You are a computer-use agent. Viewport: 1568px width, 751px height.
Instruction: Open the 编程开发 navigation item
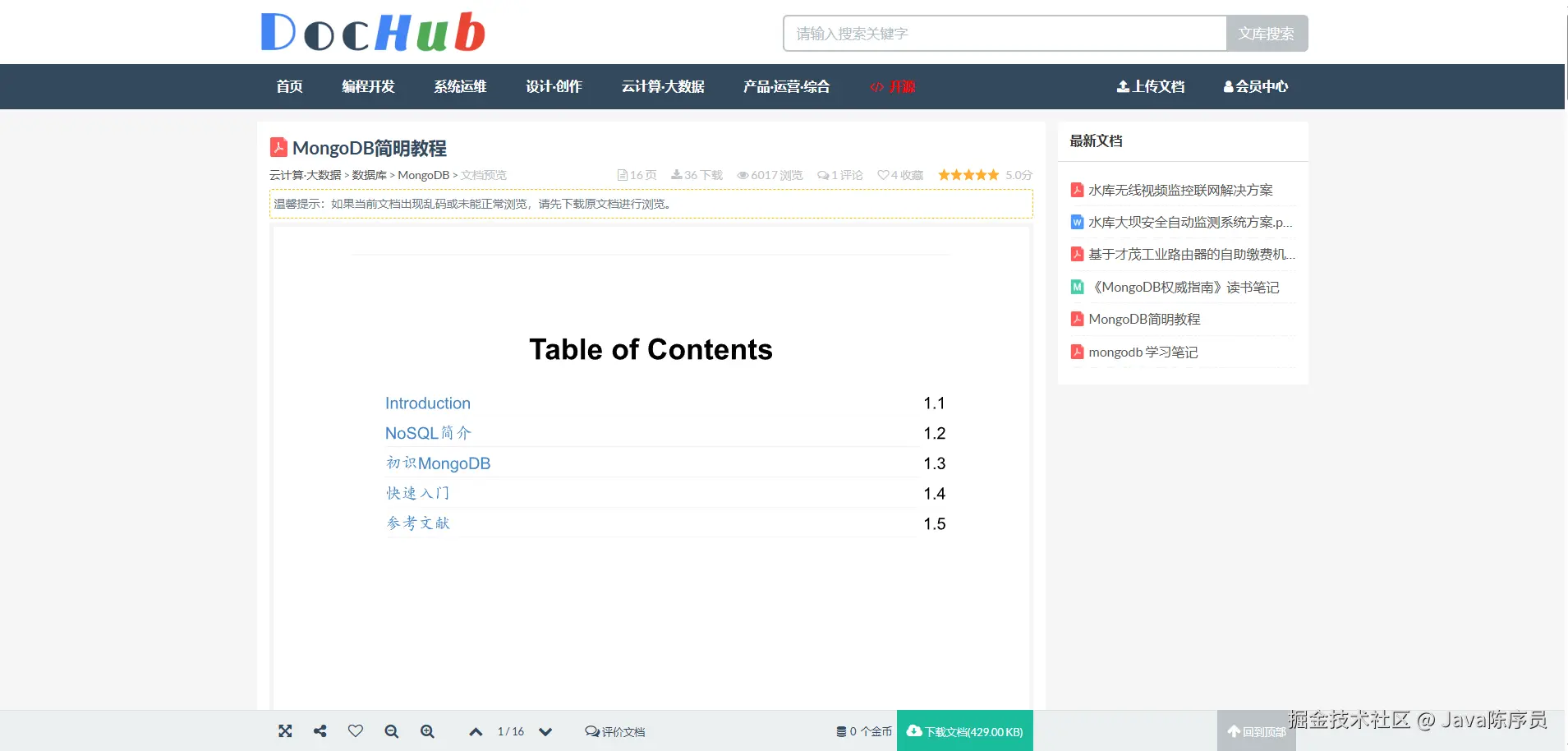tap(368, 86)
